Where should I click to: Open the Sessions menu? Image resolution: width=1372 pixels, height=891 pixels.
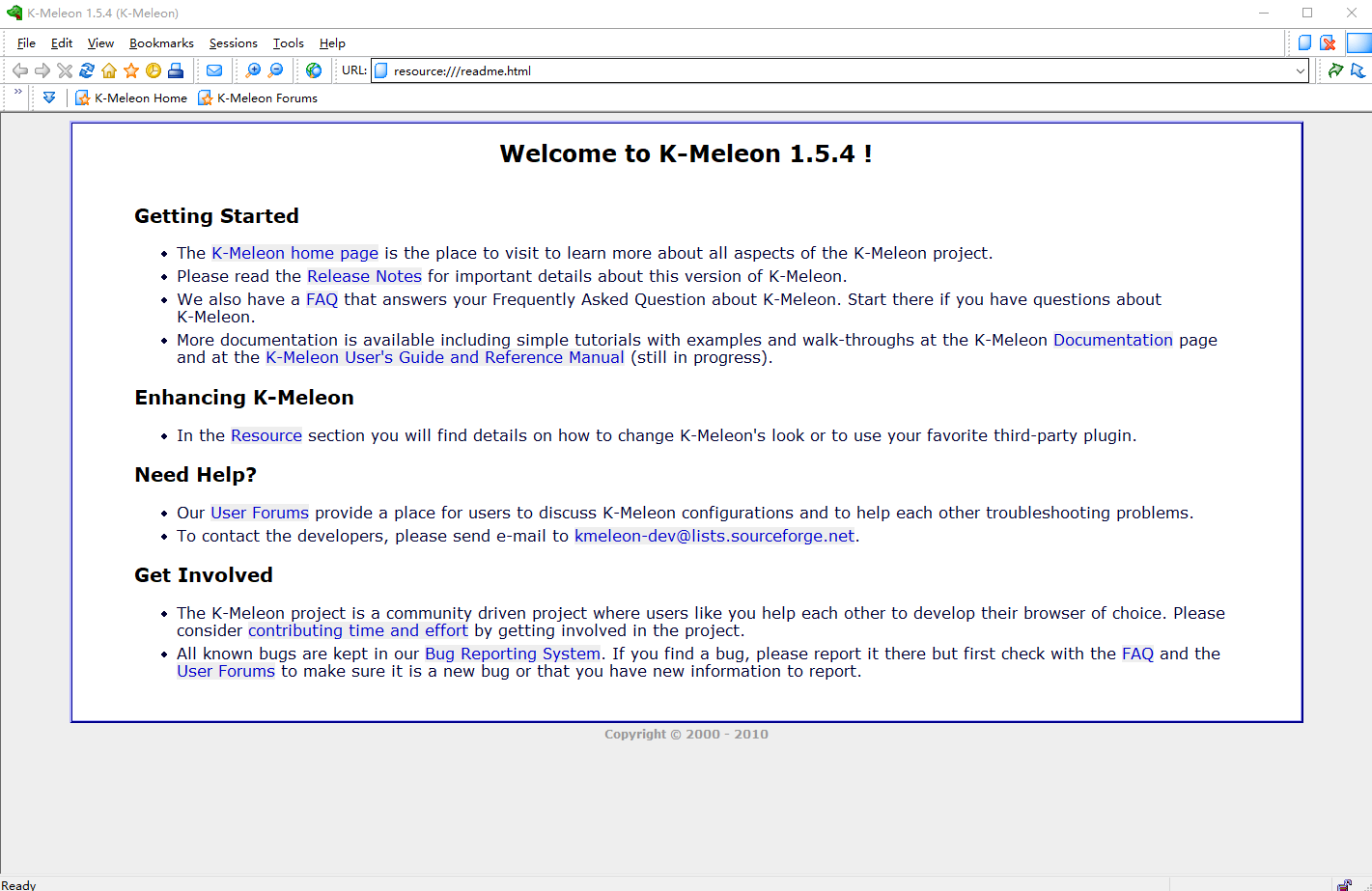pos(233,43)
